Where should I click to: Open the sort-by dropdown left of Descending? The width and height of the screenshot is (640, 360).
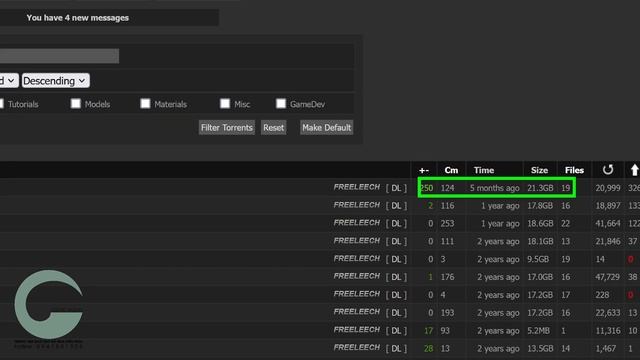click(x=9, y=81)
